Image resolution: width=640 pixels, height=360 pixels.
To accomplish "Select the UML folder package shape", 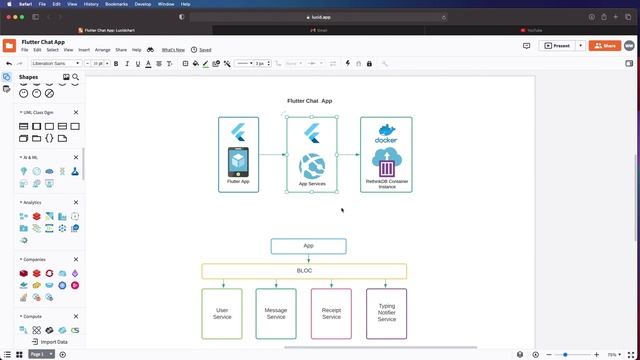I will 36,138.
